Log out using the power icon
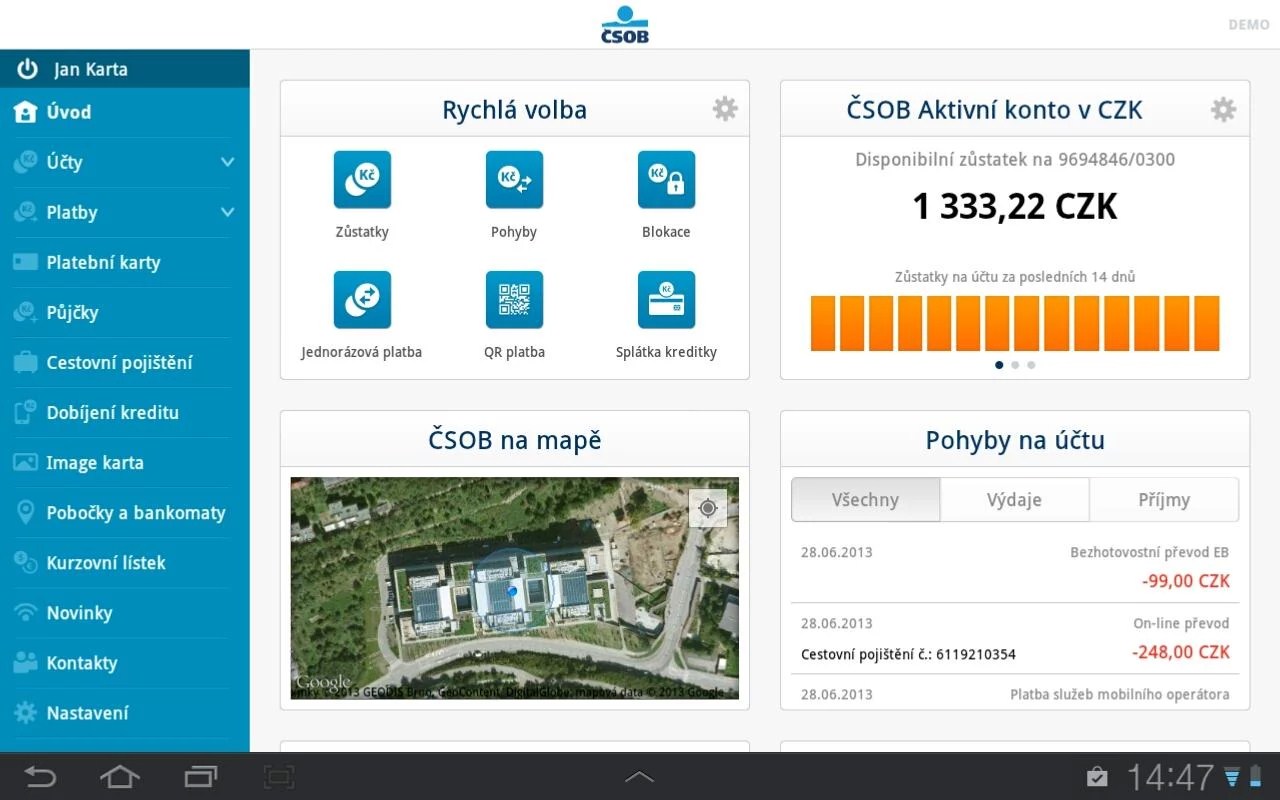This screenshot has height=800, width=1280. [x=27, y=69]
